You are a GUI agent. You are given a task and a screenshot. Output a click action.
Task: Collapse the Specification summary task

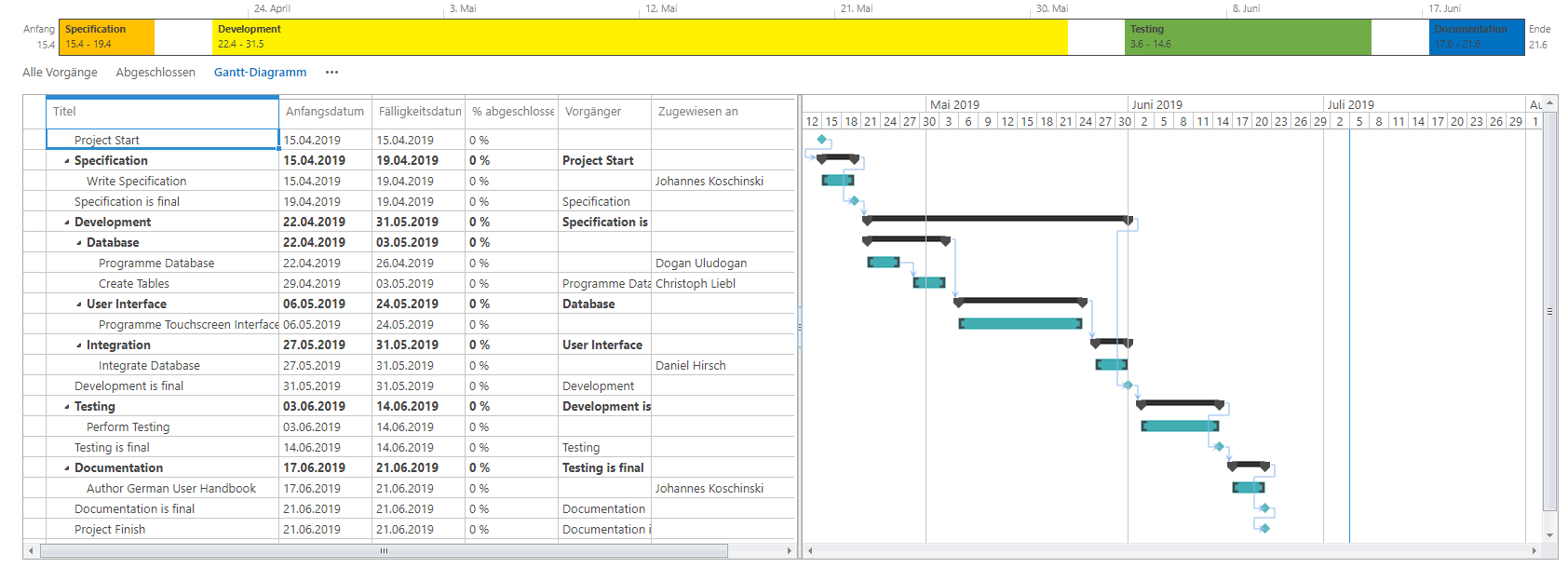(x=67, y=161)
